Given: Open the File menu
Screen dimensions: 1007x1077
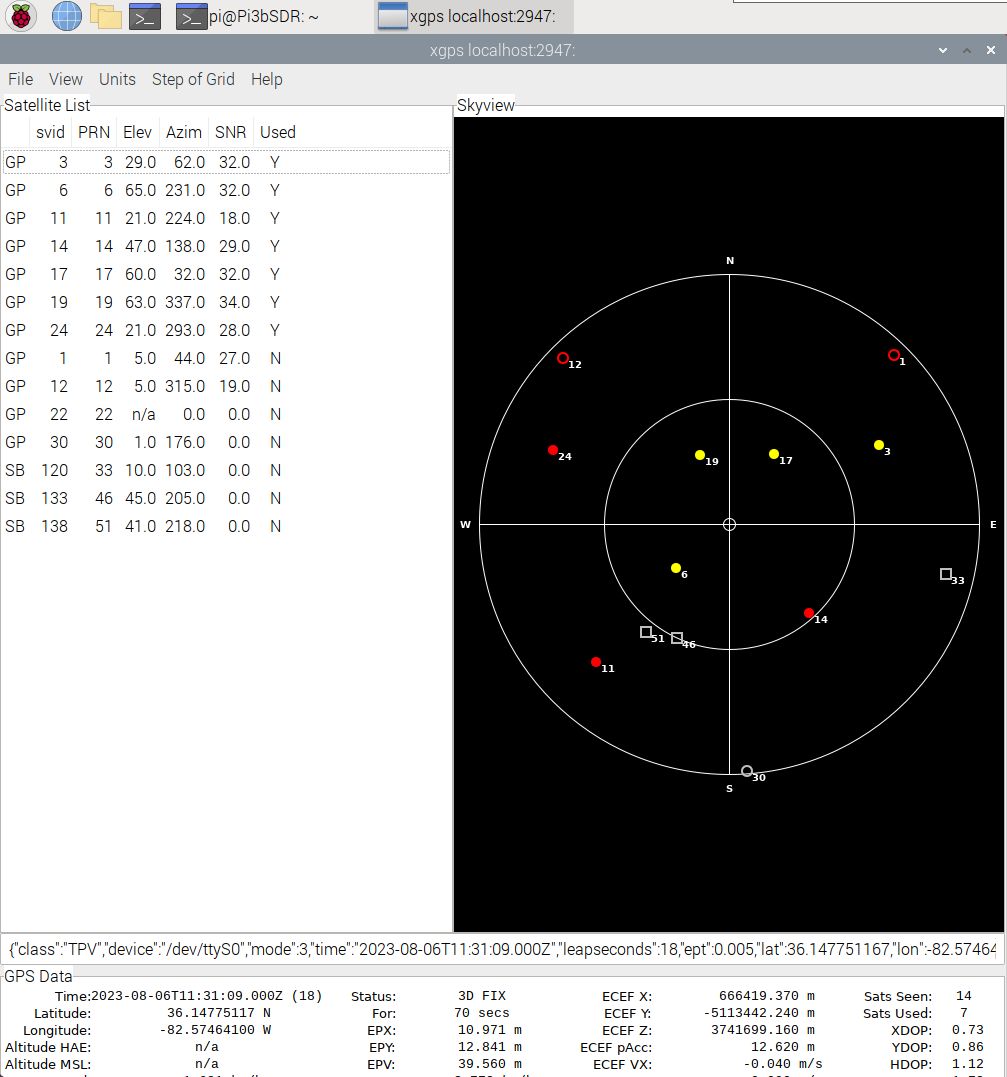Looking at the screenshot, I should pos(21,80).
